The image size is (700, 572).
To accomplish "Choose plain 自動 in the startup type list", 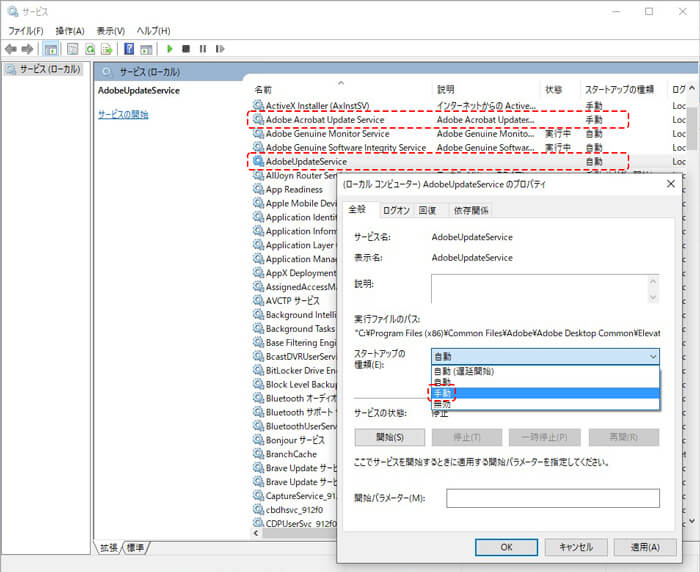I will (545, 382).
